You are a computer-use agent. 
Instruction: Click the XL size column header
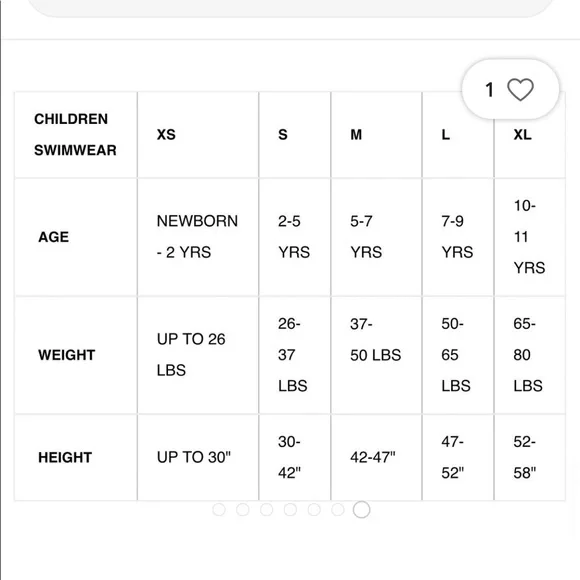(530, 135)
